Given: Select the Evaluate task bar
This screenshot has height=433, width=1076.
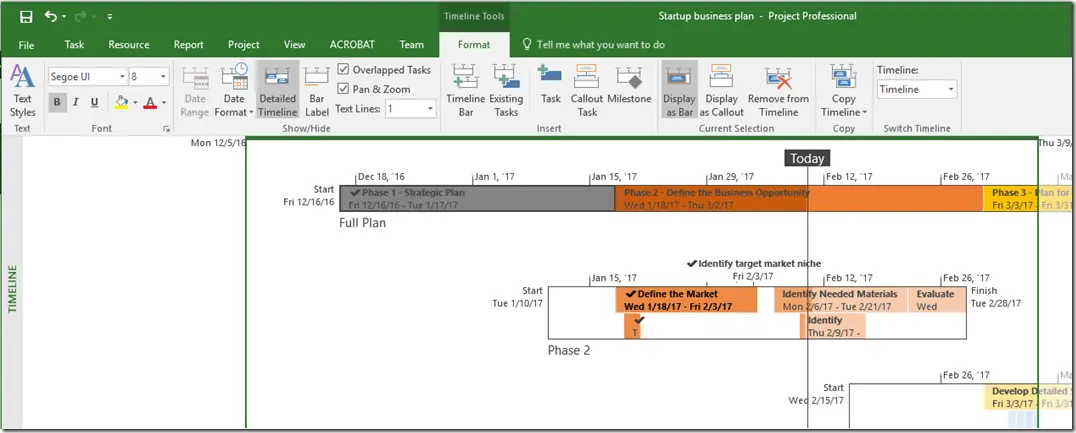Looking at the screenshot, I should (937, 300).
